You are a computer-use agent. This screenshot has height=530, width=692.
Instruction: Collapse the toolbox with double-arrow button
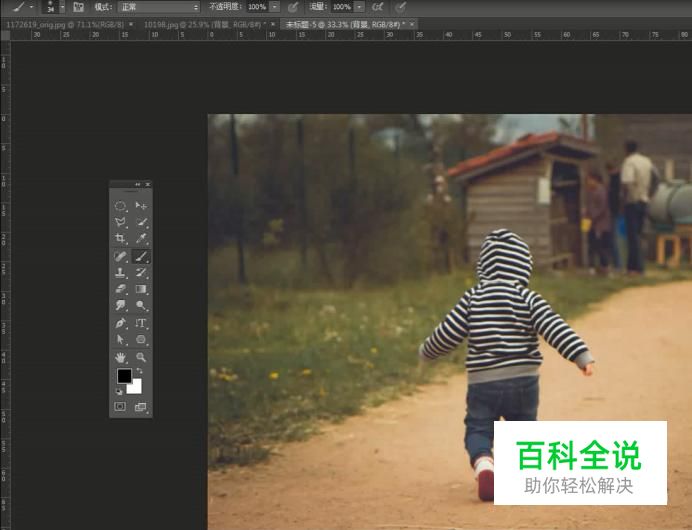pos(138,185)
